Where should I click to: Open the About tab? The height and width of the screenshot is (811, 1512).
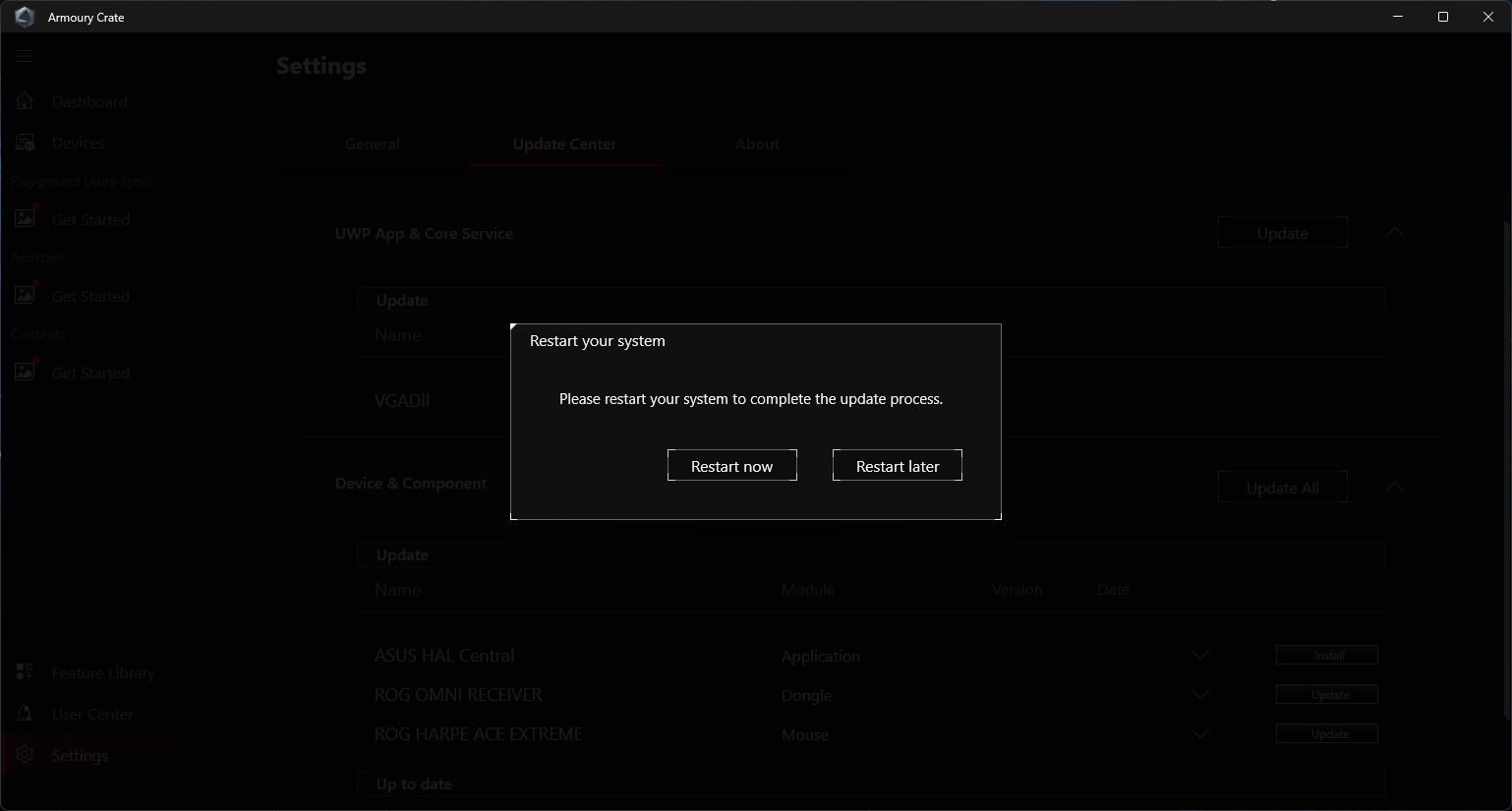pos(757,144)
